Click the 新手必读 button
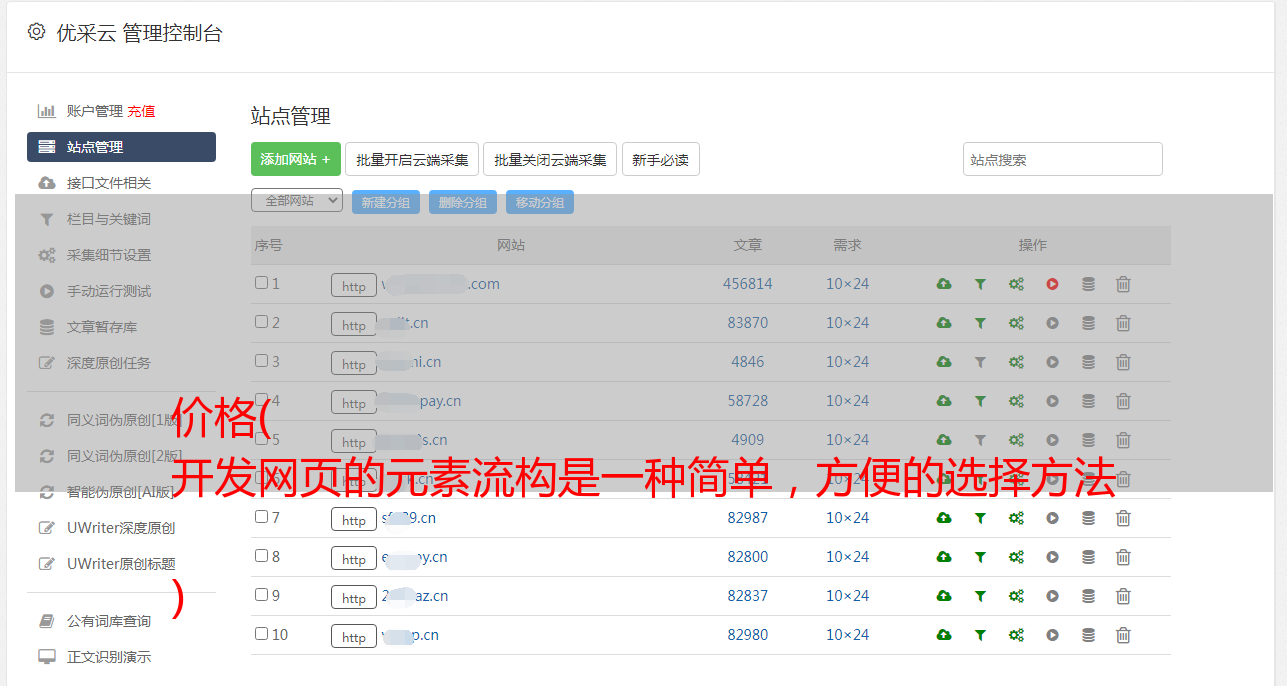The width and height of the screenshot is (1287, 686). click(660, 159)
